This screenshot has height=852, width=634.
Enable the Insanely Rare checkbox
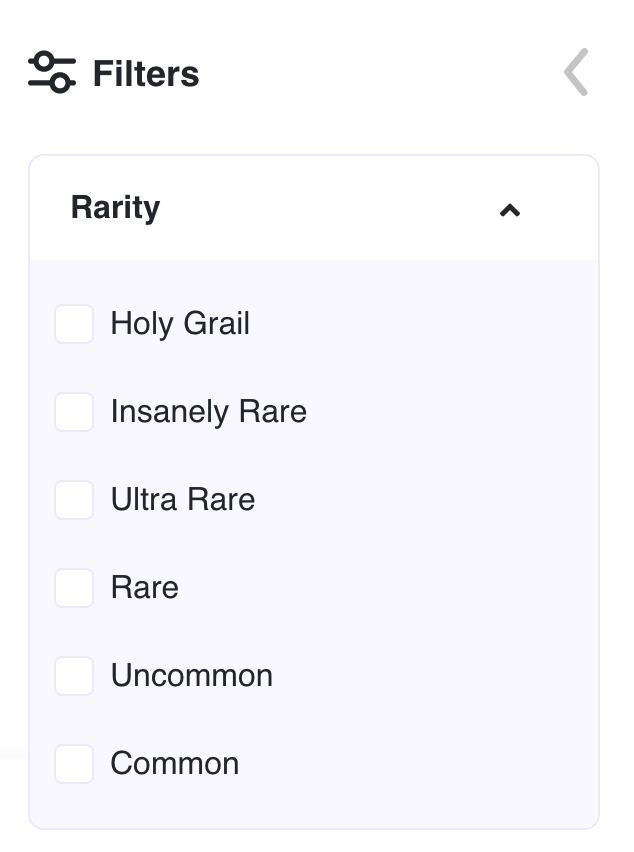click(x=74, y=412)
